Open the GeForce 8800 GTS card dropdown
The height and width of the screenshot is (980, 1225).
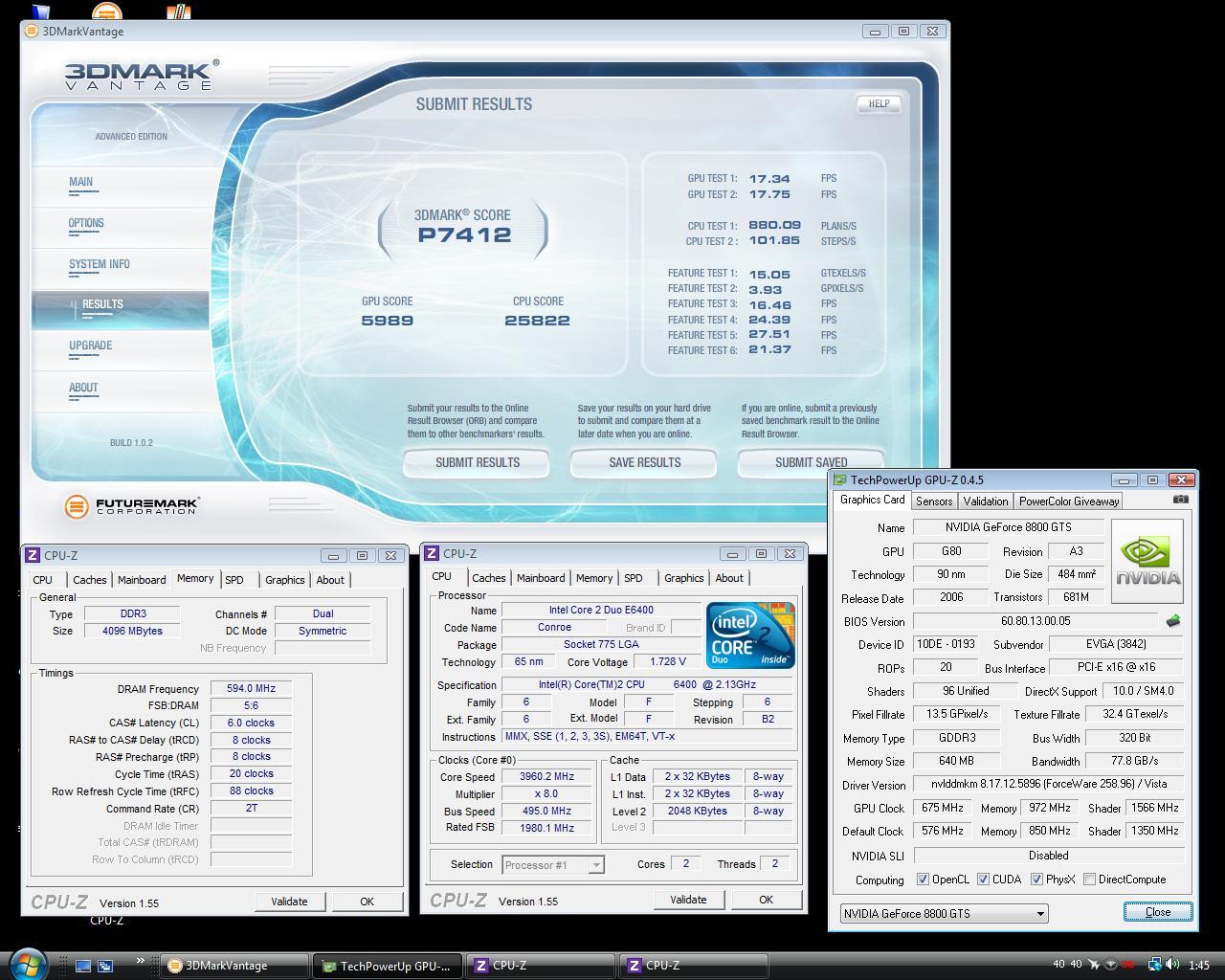point(945,913)
